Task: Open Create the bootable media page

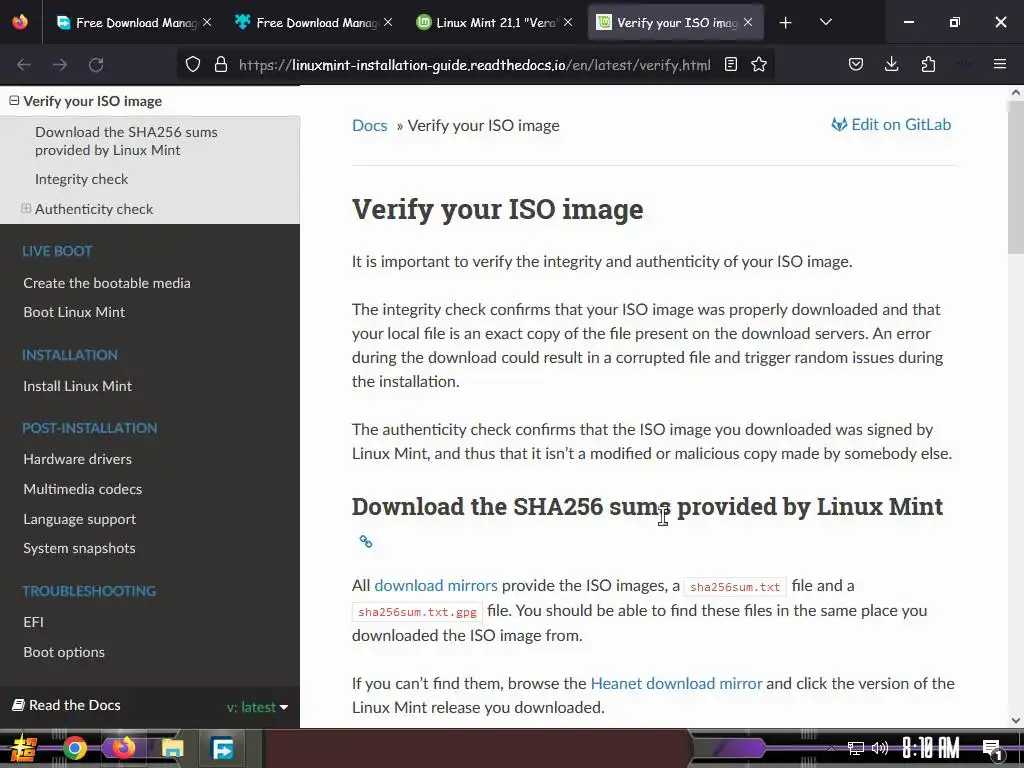Action: click(x=107, y=283)
